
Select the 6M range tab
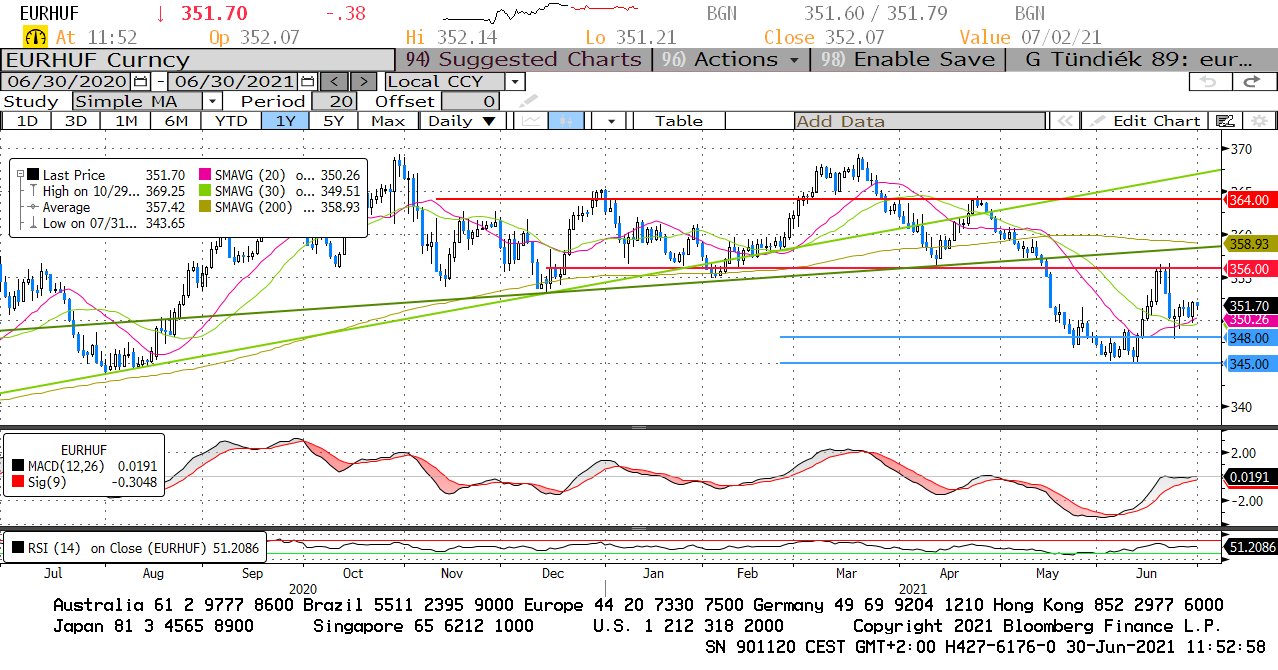pyautogui.click(x=176, y=121)
